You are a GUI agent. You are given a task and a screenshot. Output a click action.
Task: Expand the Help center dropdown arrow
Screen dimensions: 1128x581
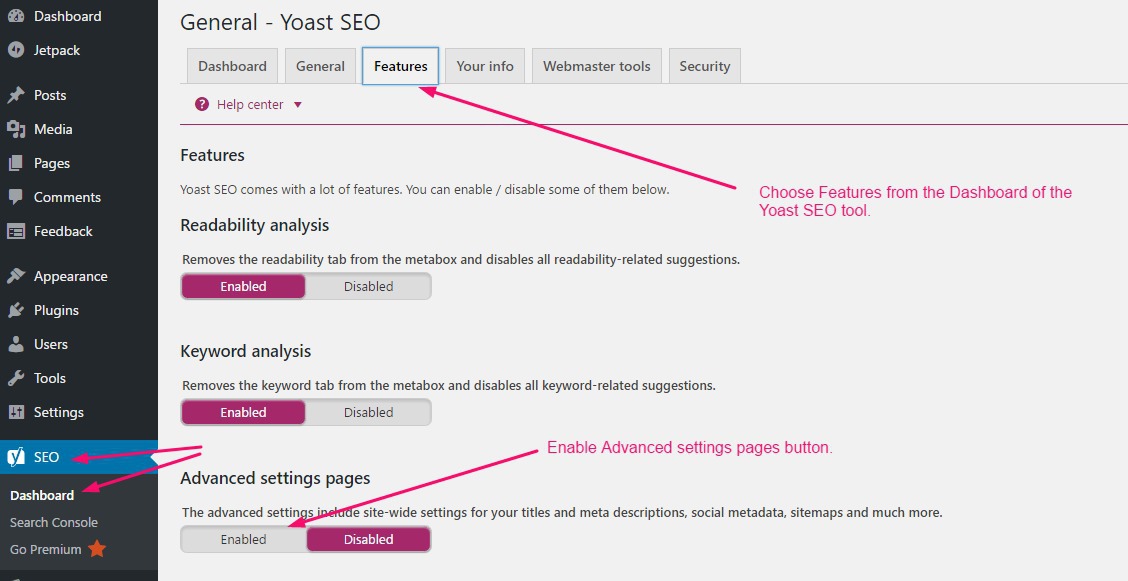click(298, 105)
